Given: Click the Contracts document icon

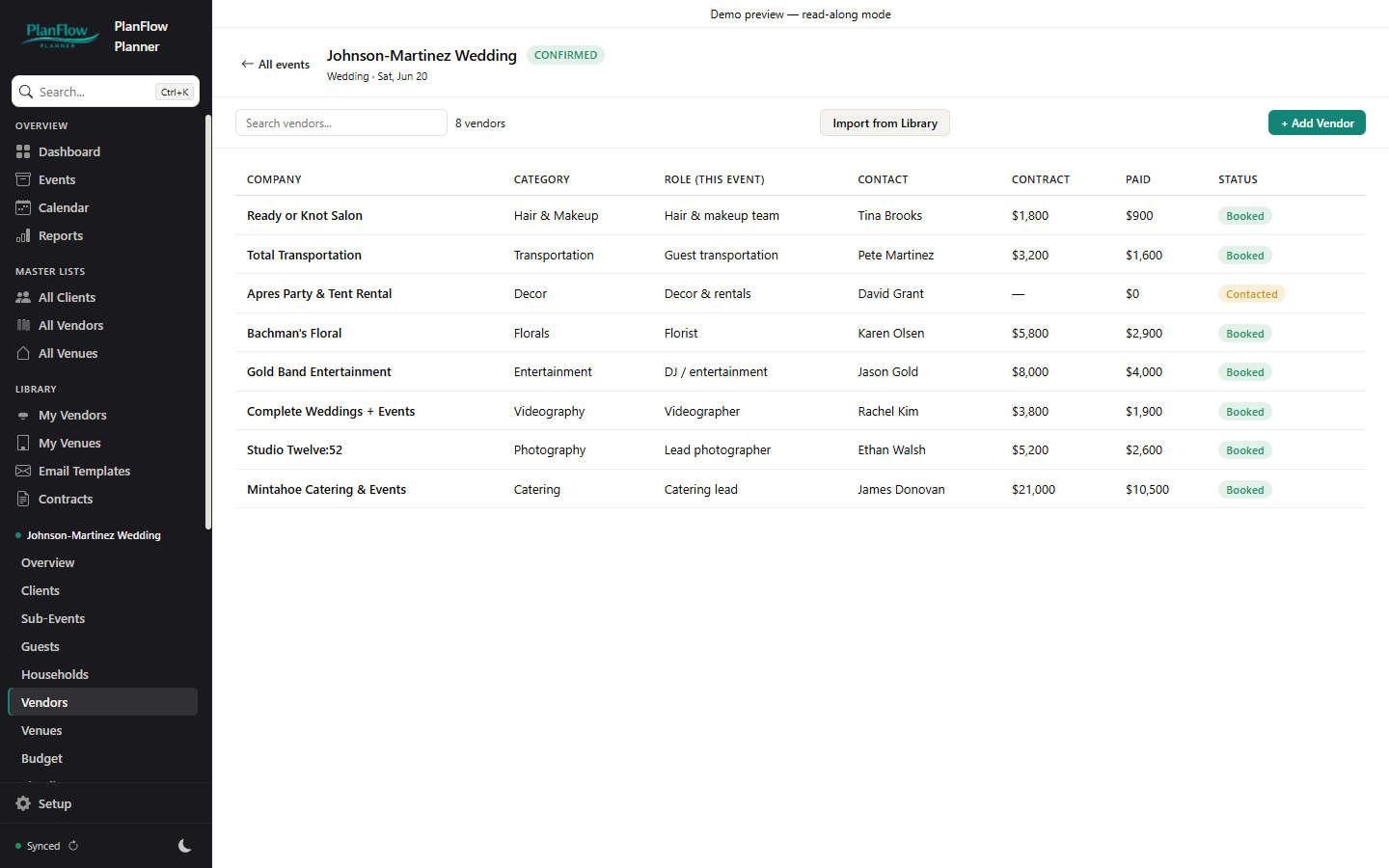Looking at the screenshot, I should tap(23, 499).
